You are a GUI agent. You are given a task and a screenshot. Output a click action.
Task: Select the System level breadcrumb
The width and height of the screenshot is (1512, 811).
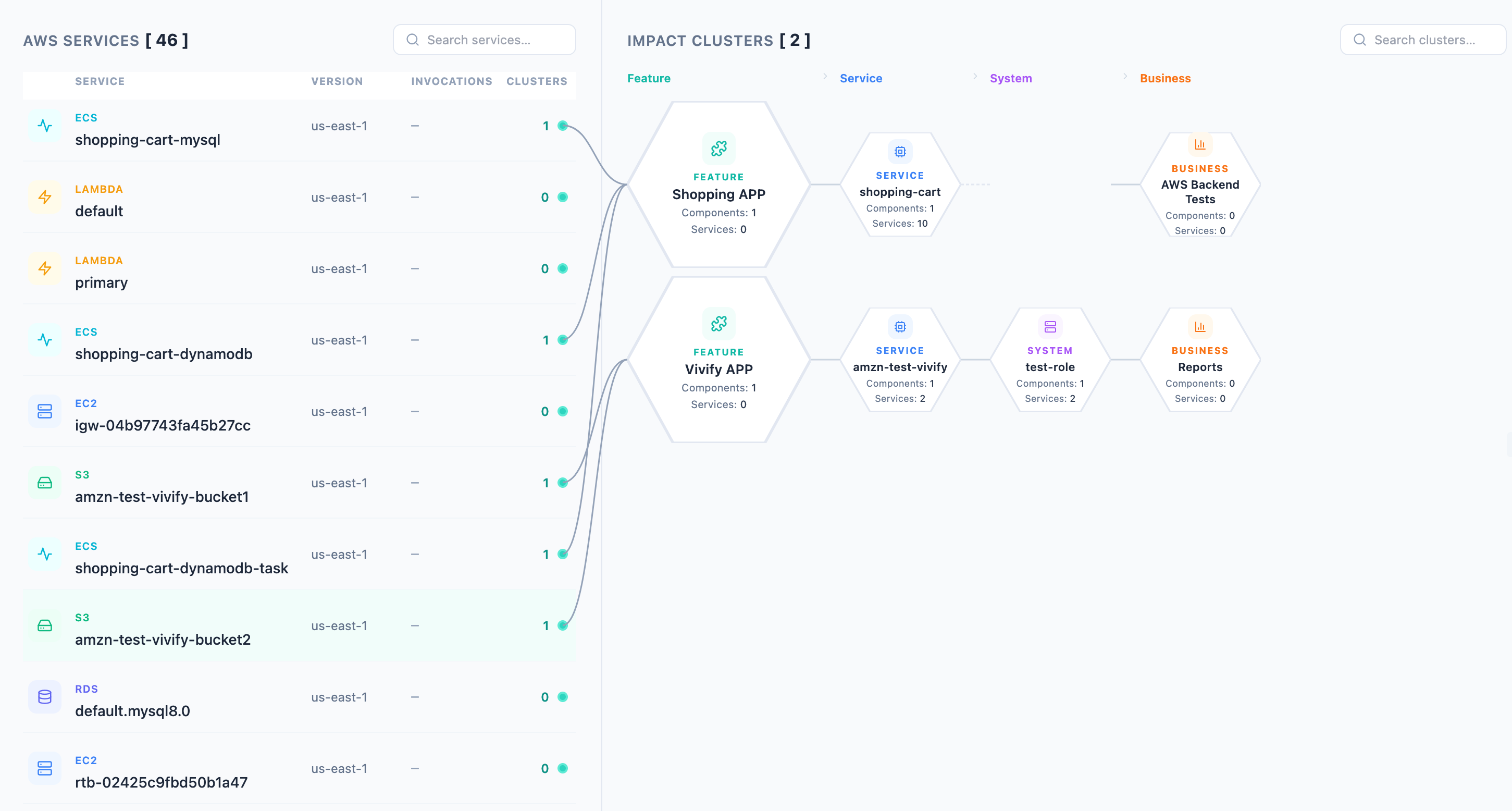click(x=1010, y=78)
